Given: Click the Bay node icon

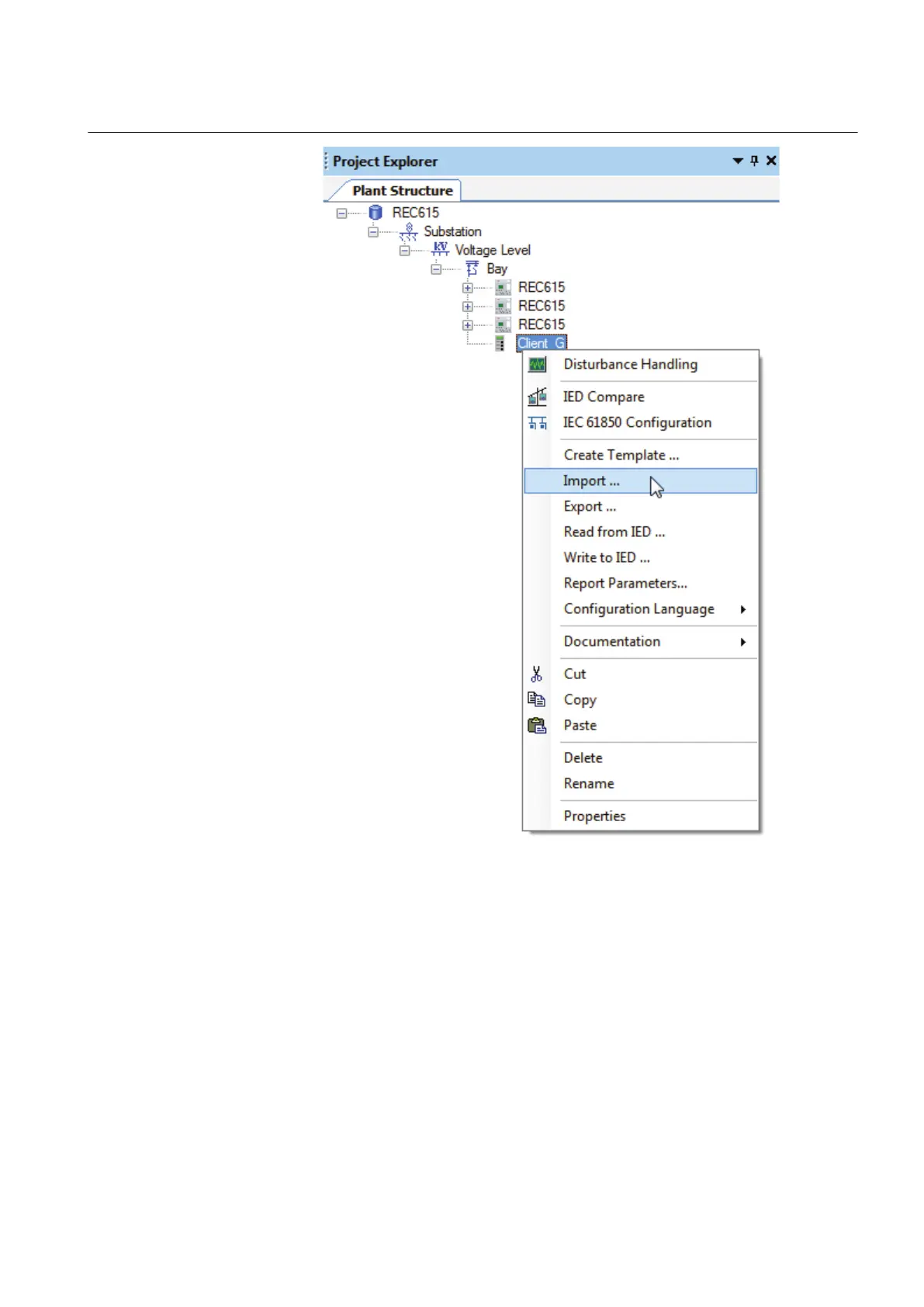Looking at the screenshot, I should tap(472, 269).
